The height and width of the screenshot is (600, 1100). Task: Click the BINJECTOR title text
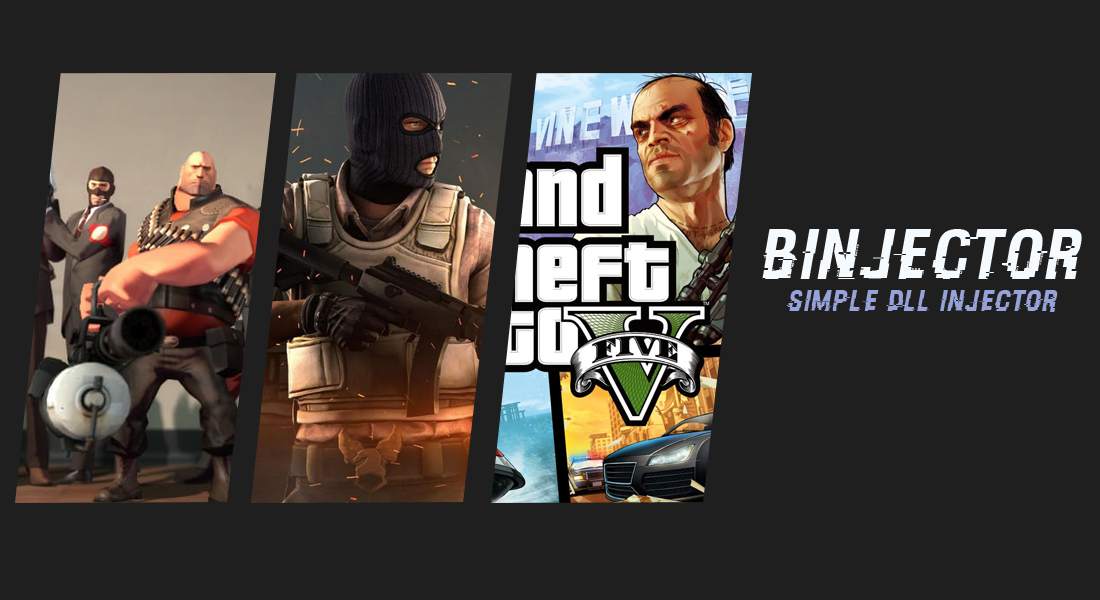click(x=921, y=255)
